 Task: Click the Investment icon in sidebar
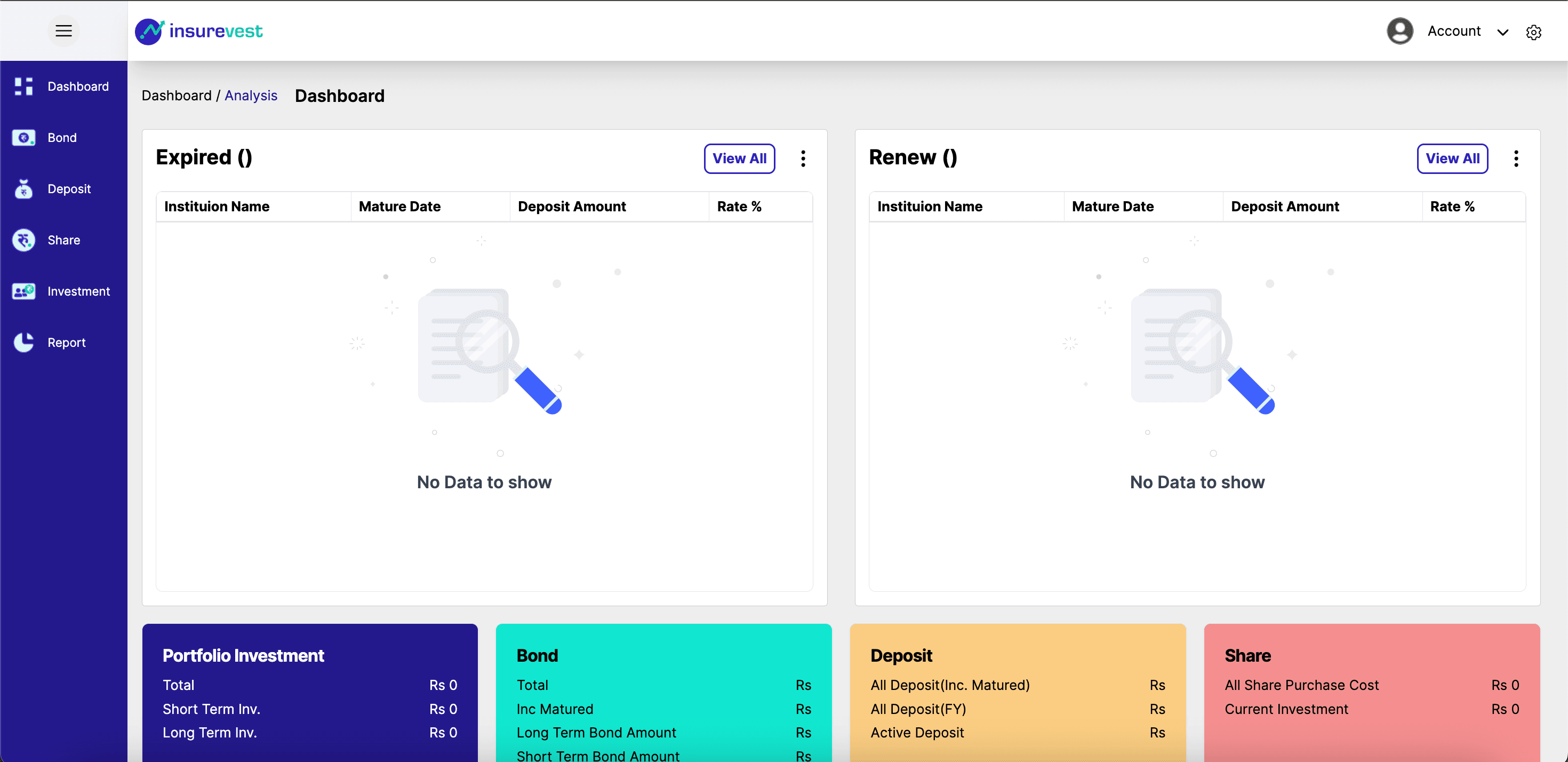(x=24, y=291)
